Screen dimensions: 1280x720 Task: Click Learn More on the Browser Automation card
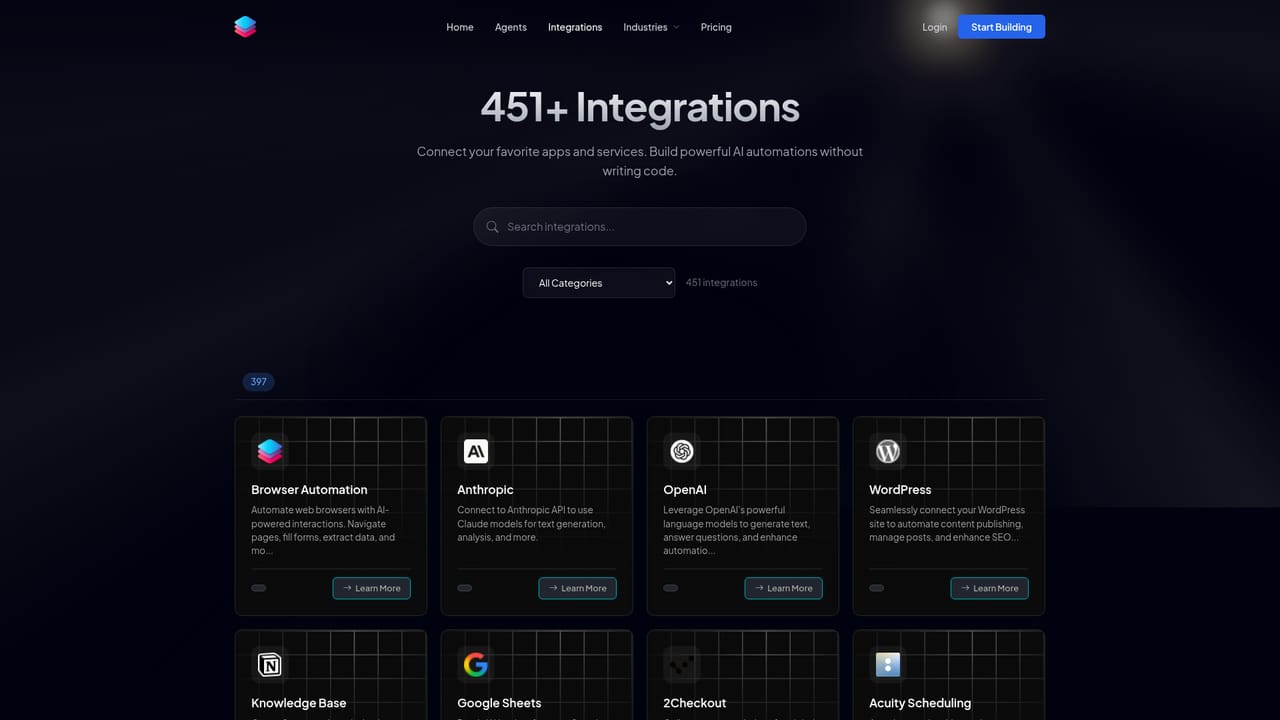point(371,588)
